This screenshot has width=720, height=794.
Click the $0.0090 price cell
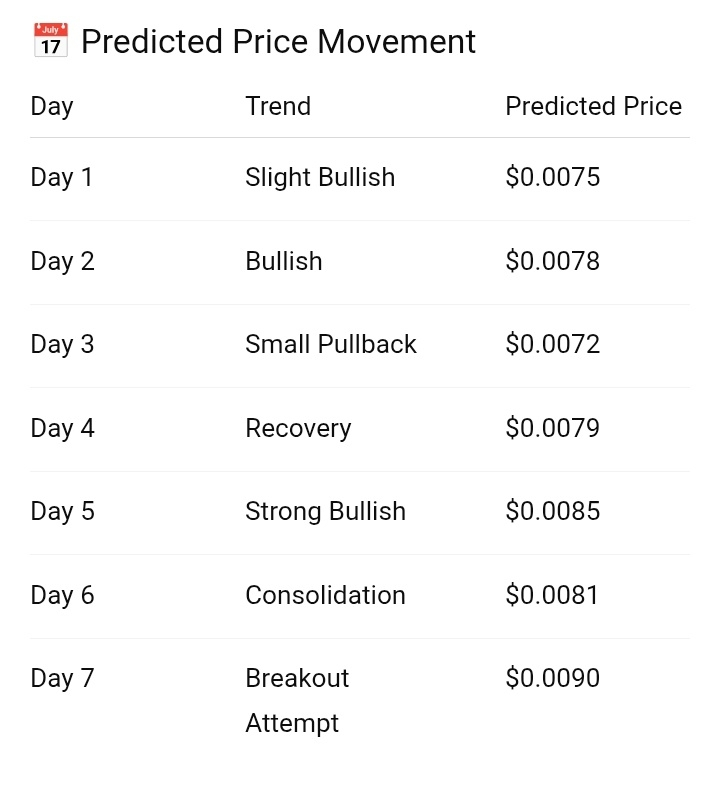553,679
